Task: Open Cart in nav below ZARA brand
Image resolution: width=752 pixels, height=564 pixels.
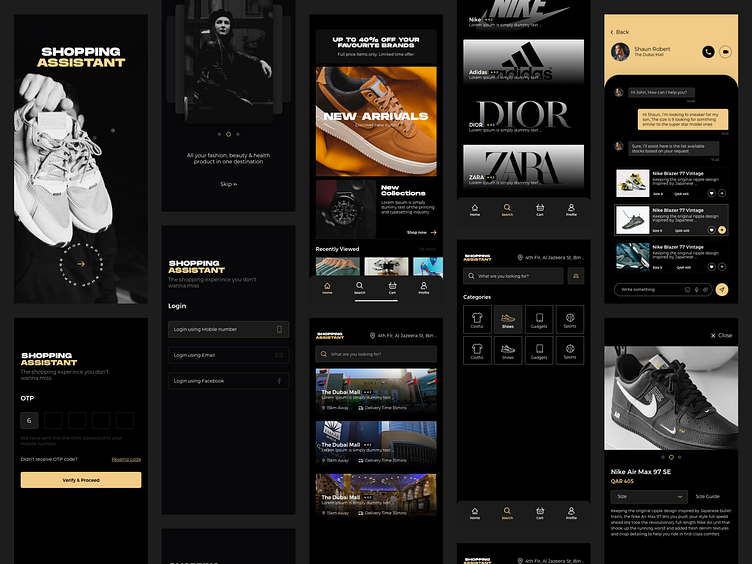Action: tap(540, 210)
